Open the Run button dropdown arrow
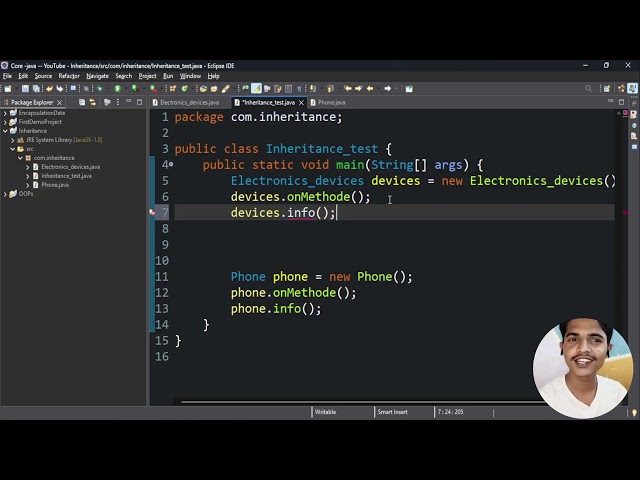The height and width of the screenshot is (480, 640). pyautogui.click(x=125, y=89)
